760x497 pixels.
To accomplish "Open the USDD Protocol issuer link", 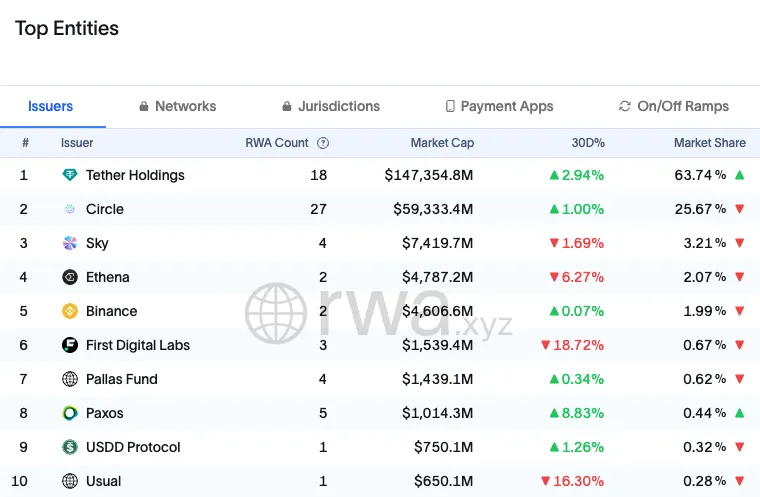I will click(133, 447).
